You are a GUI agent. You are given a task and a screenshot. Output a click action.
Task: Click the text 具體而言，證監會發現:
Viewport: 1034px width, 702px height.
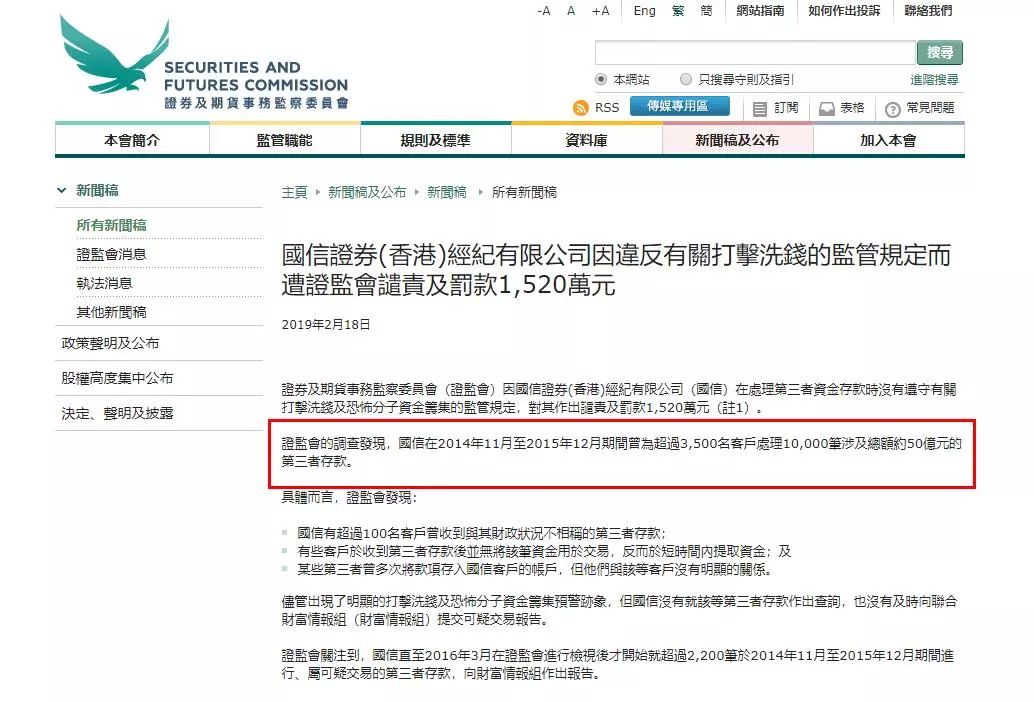click(349, 497)
